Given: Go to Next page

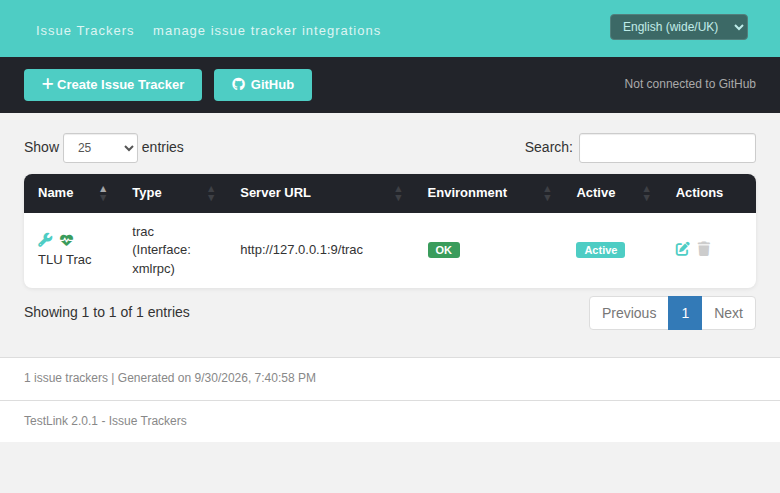Looking at the screenshot, I should [728, 313].
